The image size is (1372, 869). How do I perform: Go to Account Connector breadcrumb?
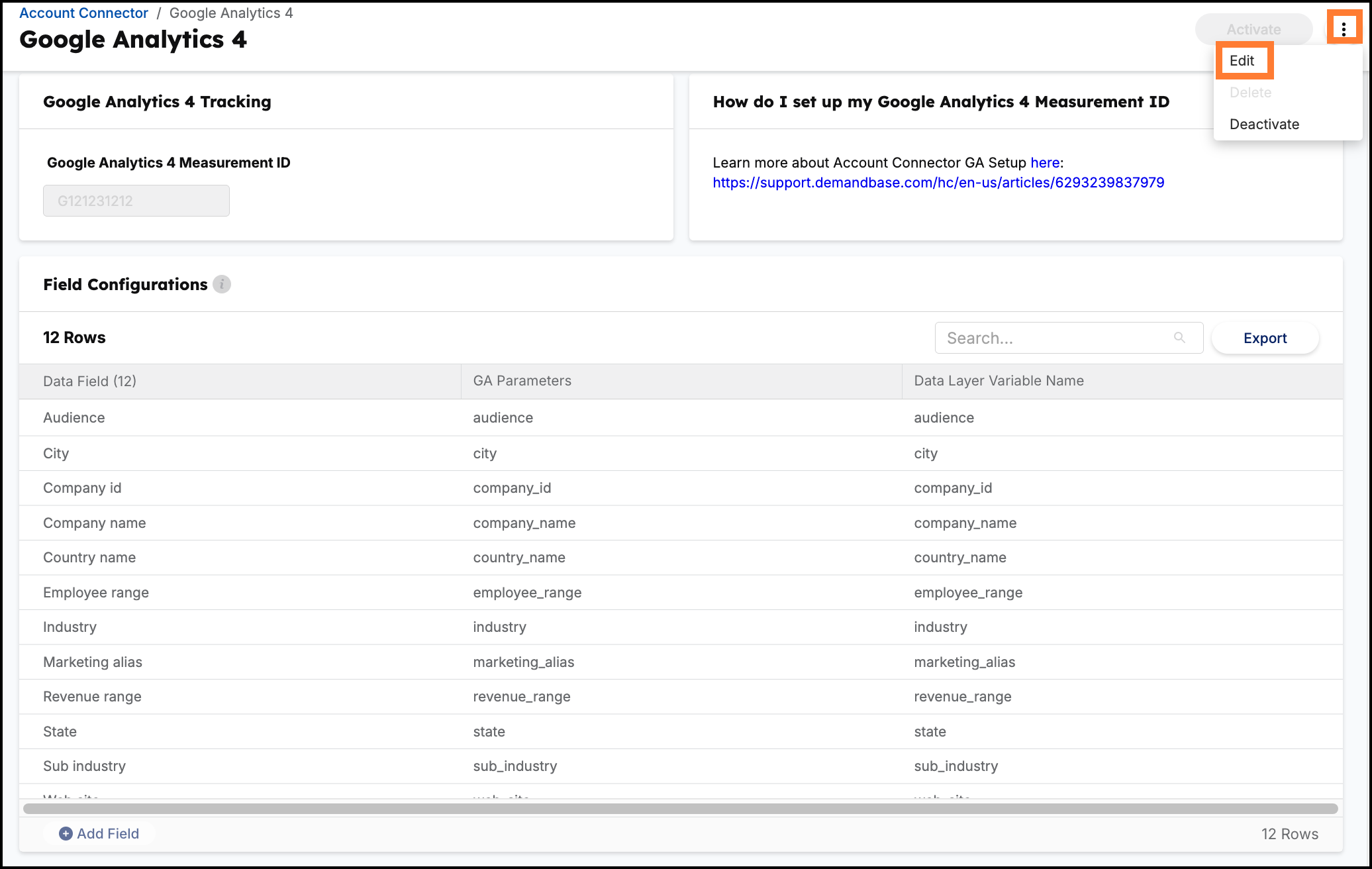[83, 13]
